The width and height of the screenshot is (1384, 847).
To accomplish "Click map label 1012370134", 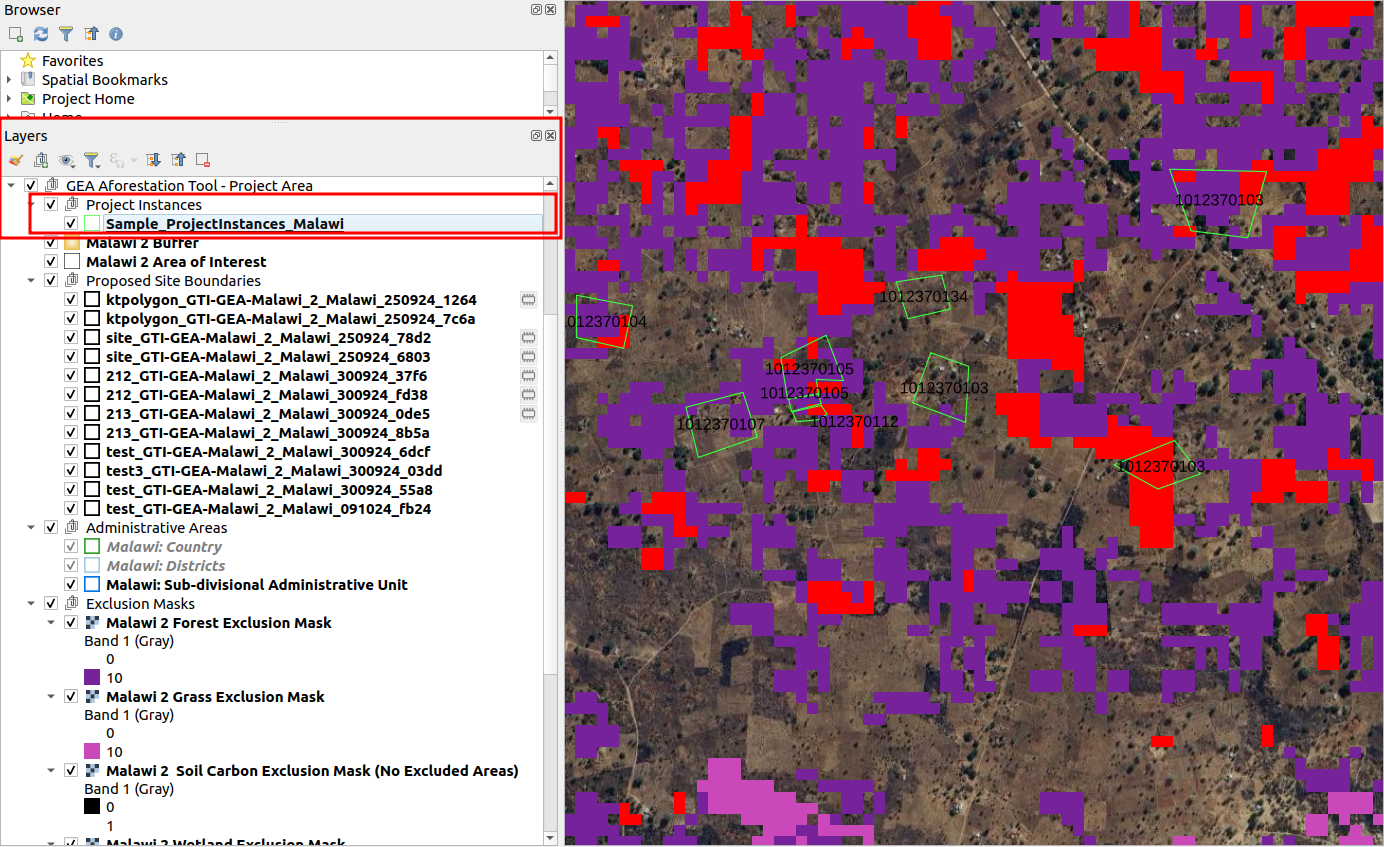I will (923, 297).
